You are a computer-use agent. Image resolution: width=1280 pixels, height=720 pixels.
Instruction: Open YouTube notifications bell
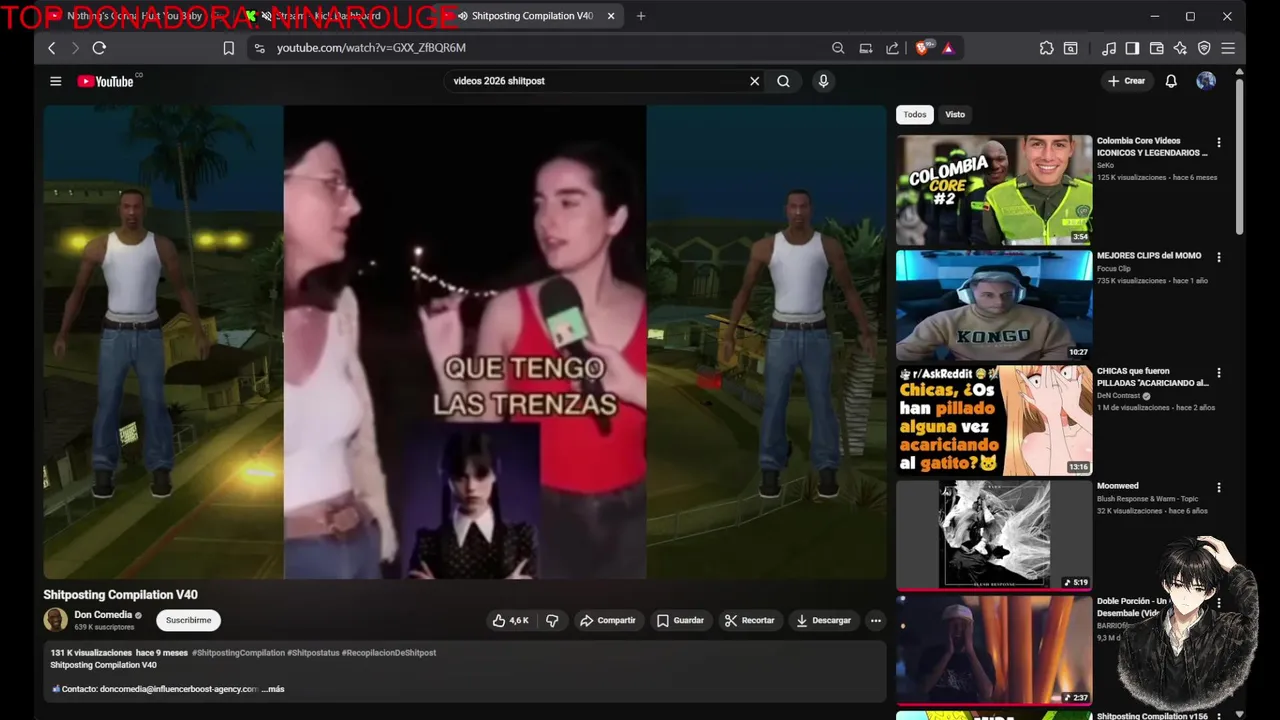pos(1171,81)
